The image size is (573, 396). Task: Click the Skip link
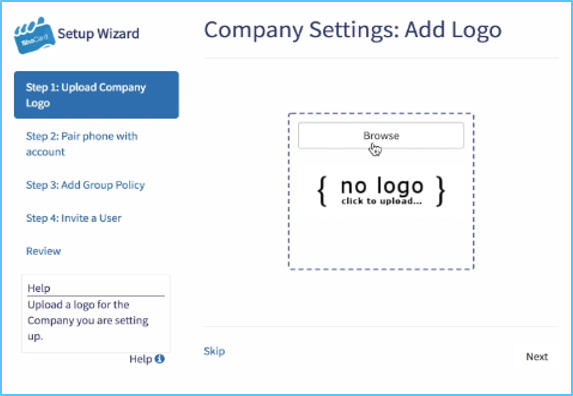click(x=214, y=351)
